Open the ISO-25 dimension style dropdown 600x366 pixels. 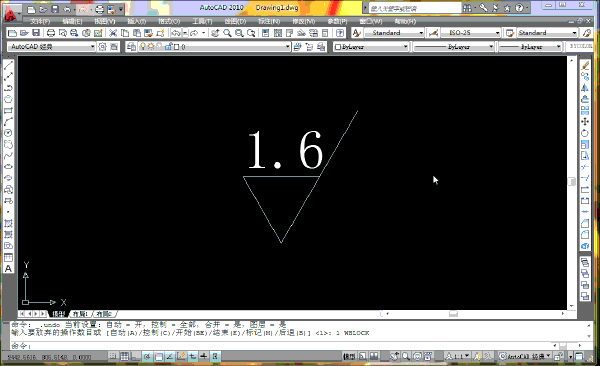(470, 33)
